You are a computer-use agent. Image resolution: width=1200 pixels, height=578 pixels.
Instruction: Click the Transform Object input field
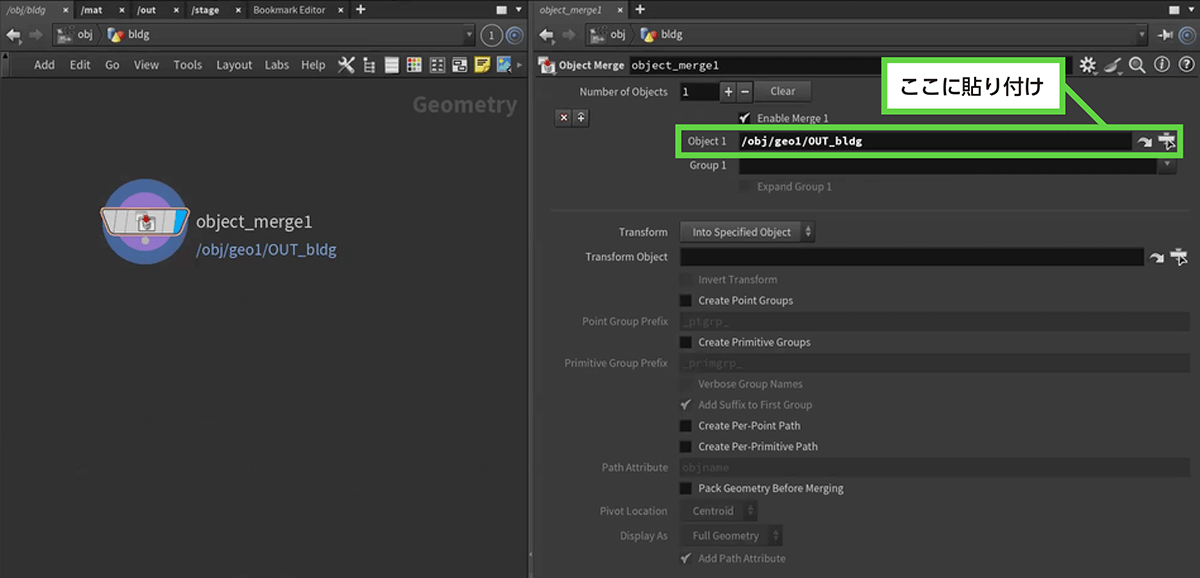click(910, 257)
